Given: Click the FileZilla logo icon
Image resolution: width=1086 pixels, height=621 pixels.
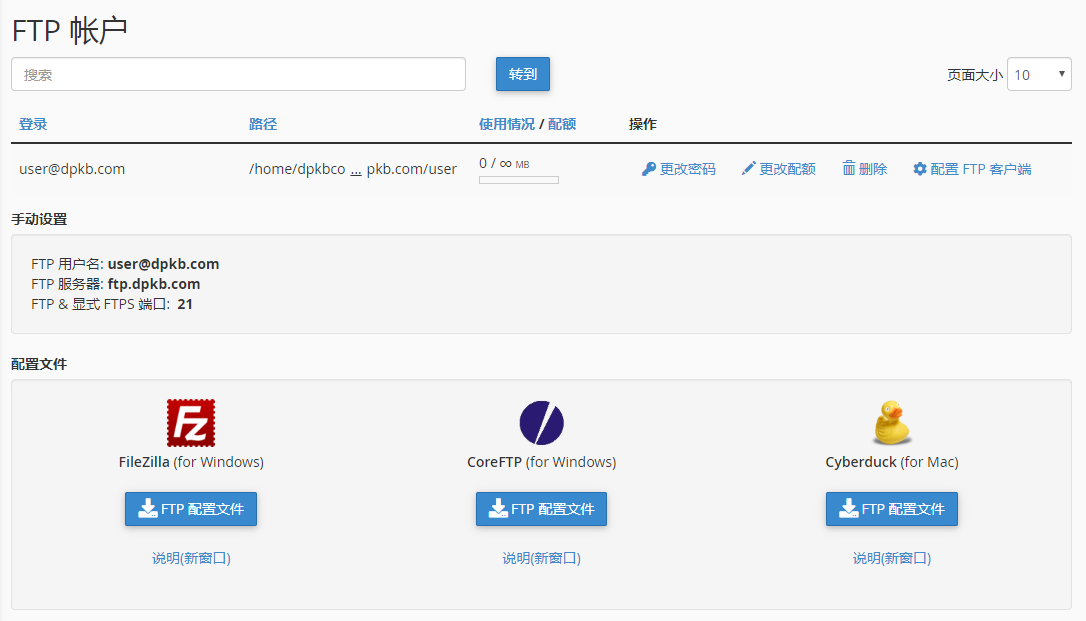Looking at the screenshot, I should pos(191,422).
